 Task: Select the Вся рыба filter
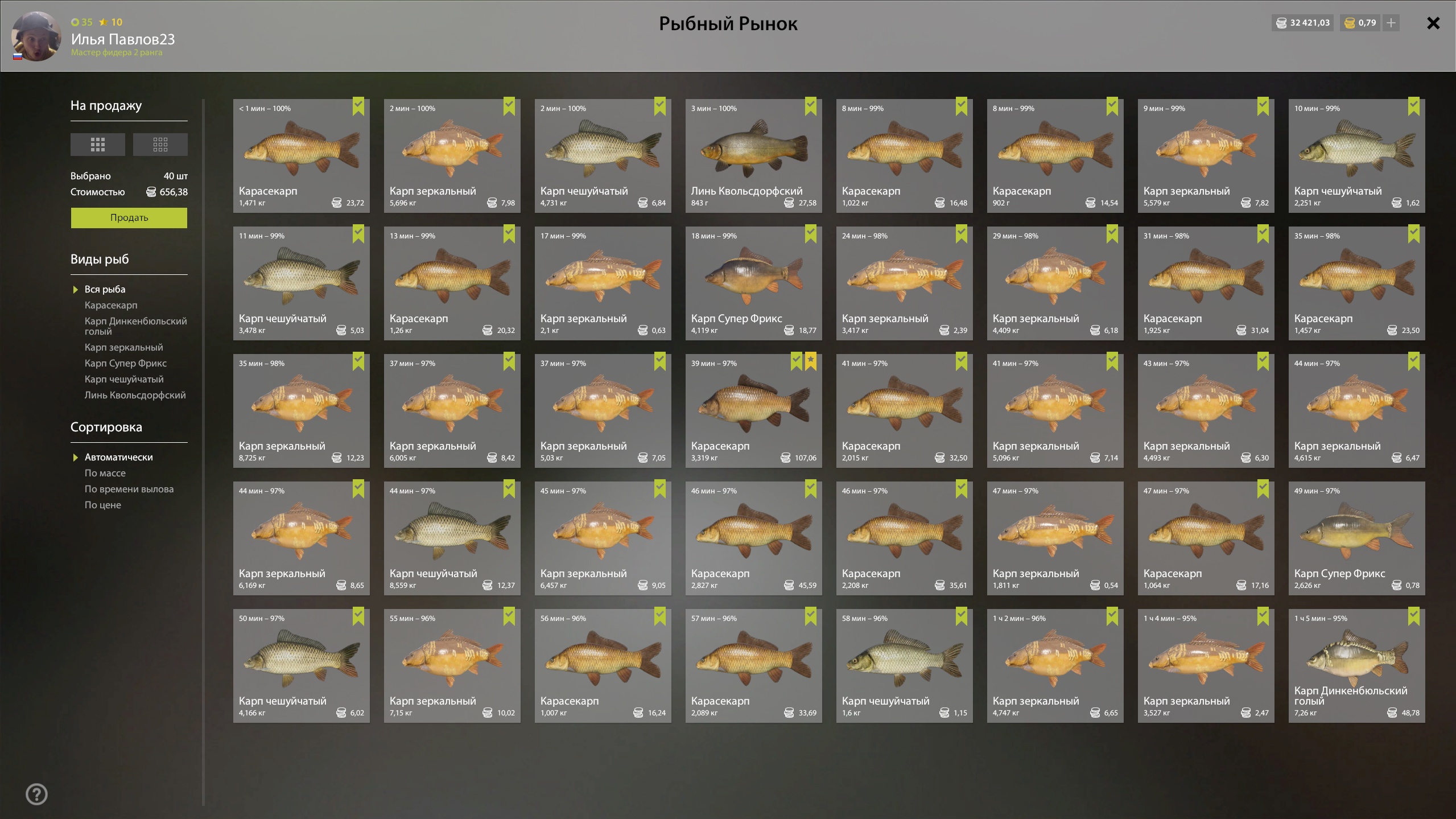click(x=105, y=289)
